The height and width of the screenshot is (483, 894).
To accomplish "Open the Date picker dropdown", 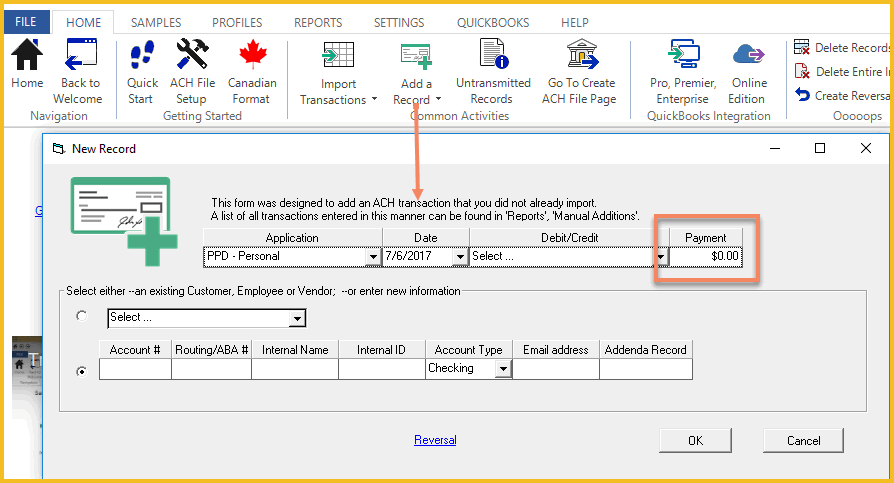I will coord(460,257).
